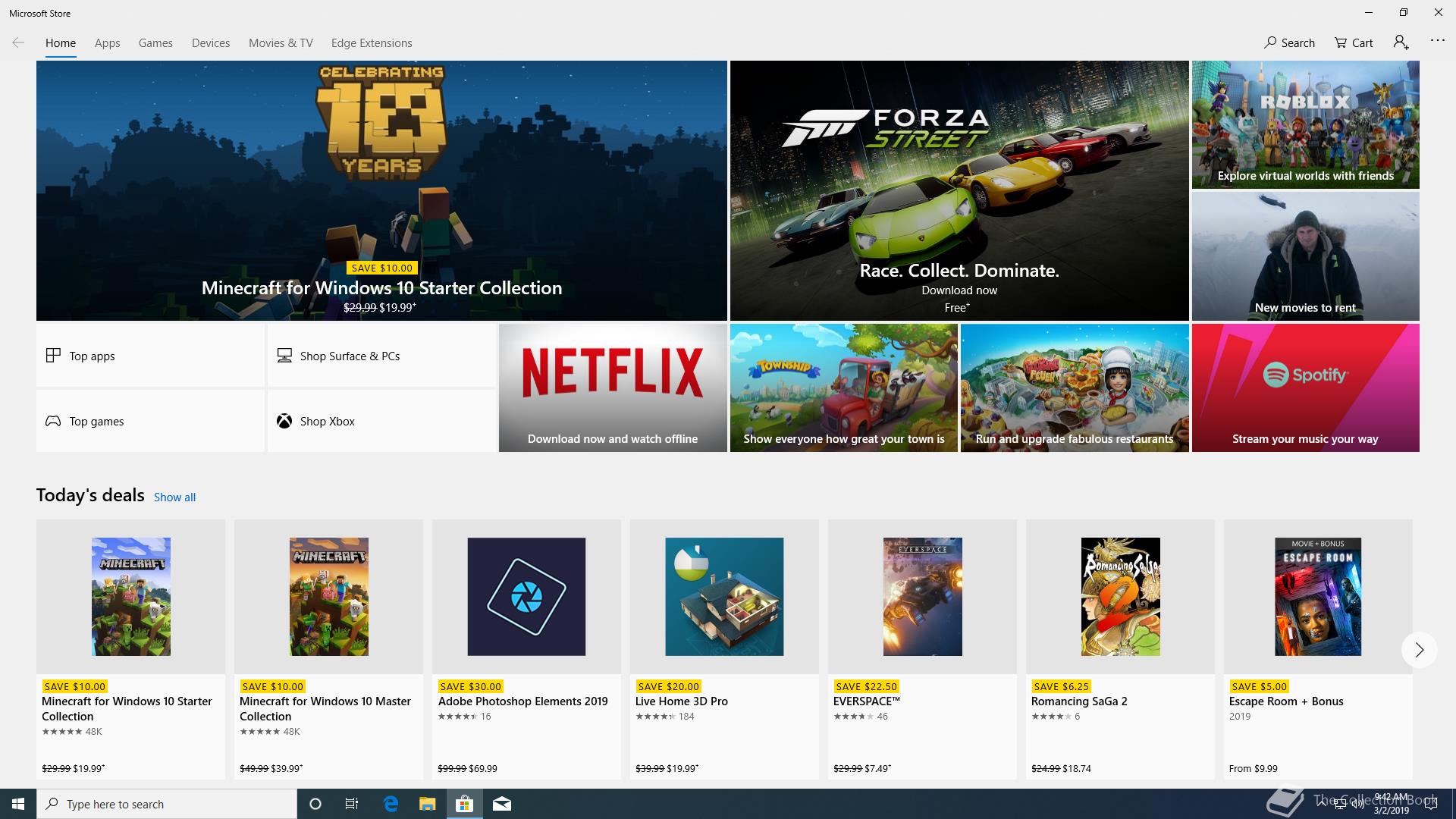Image resolution: width=1456 pixels, height=819 pixels.
Task: Click the Adobe Photoshop Elements 2019 icon
Action: [x=526, y=597]
